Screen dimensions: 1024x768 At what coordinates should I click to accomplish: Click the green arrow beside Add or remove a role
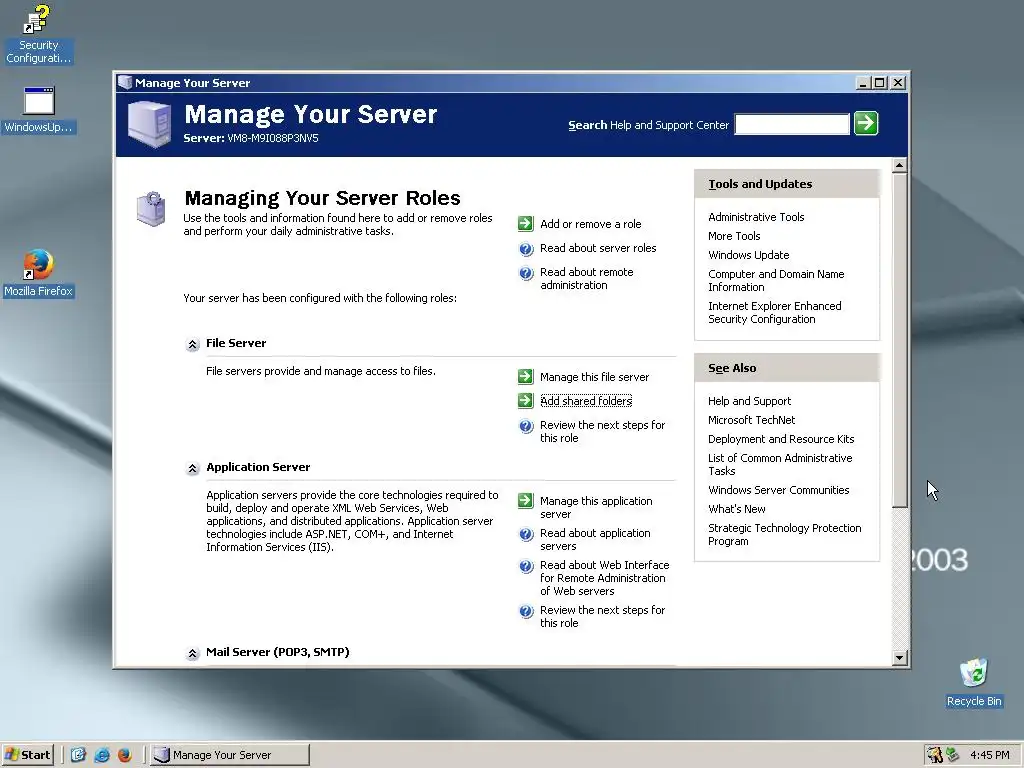point(526,224)
